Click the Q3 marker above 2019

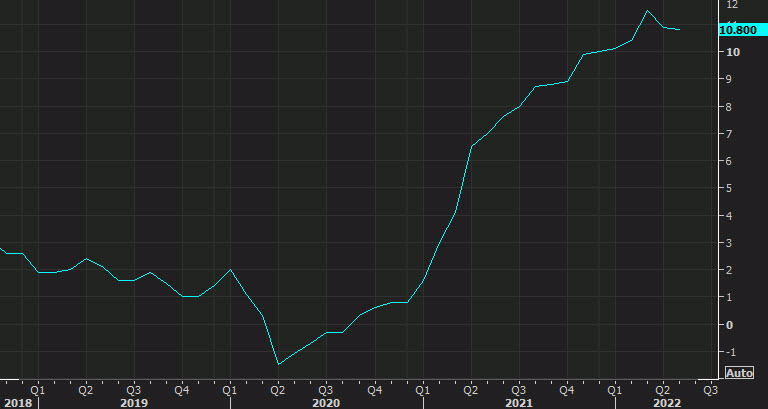tap(133, 390)
